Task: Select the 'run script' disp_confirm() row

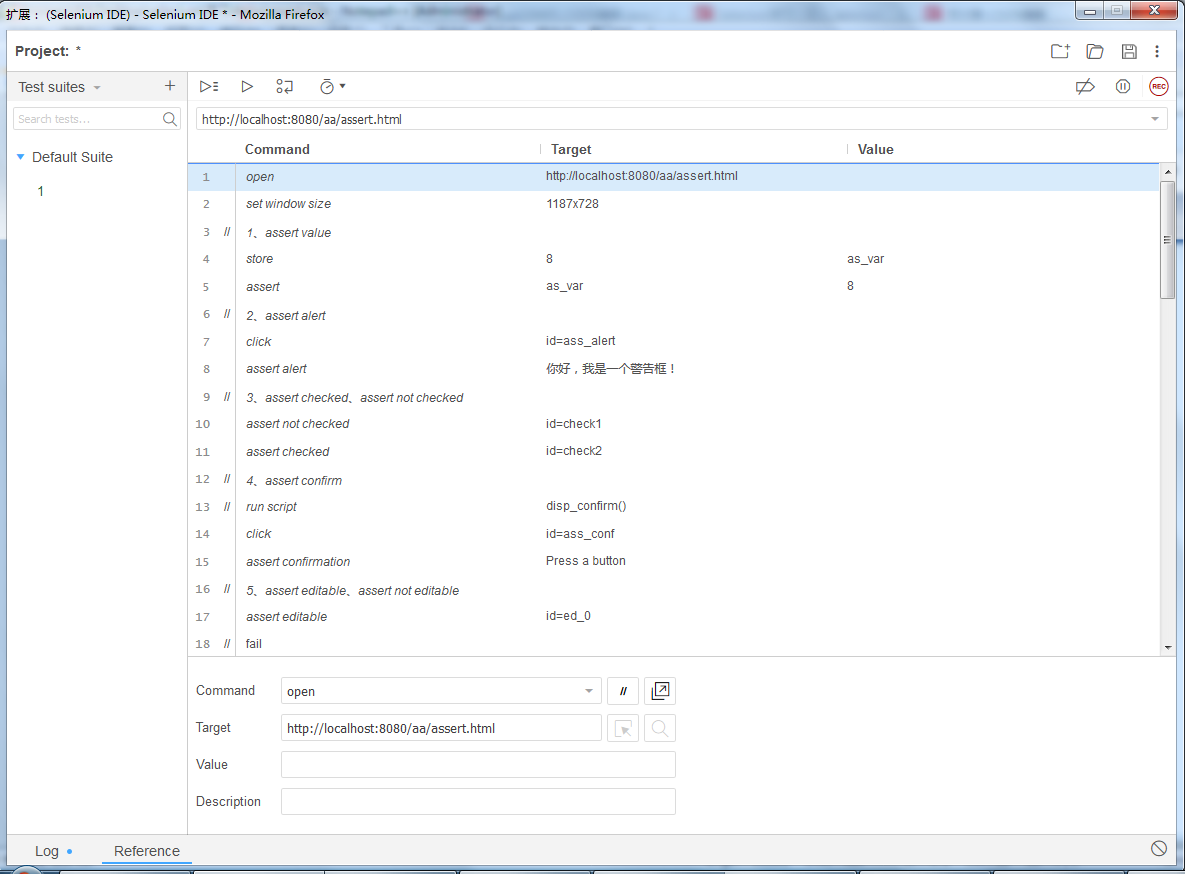Action: point(673,507)
